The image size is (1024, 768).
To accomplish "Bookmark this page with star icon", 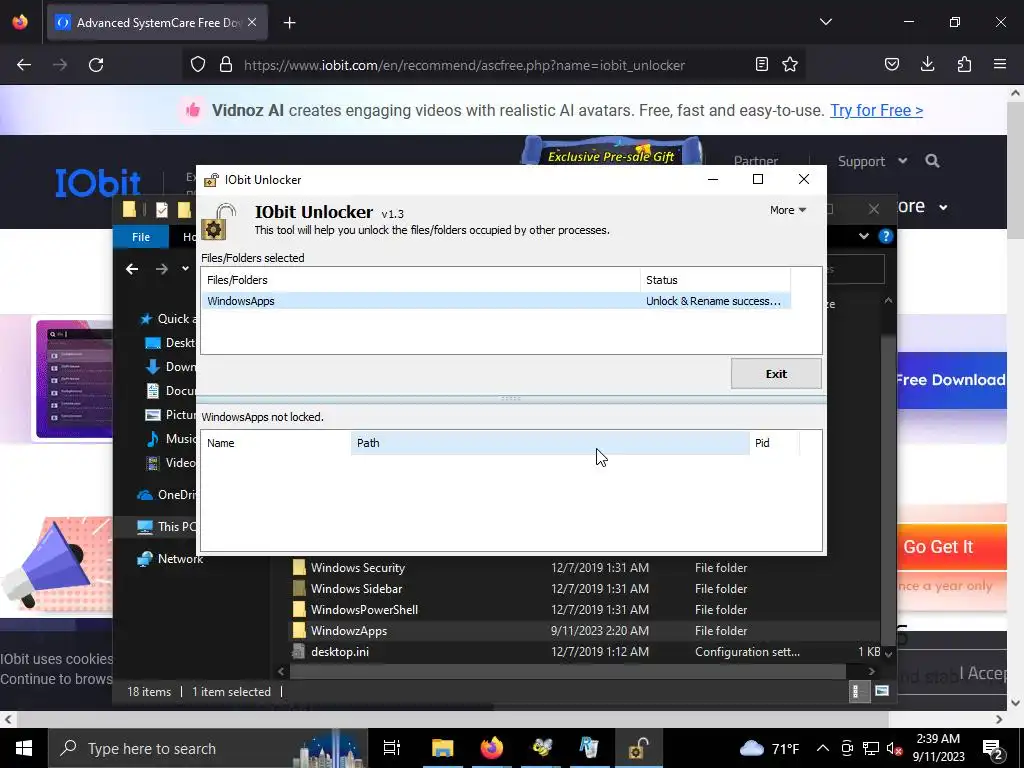I will pyautogui.click(x=790, y=65).
